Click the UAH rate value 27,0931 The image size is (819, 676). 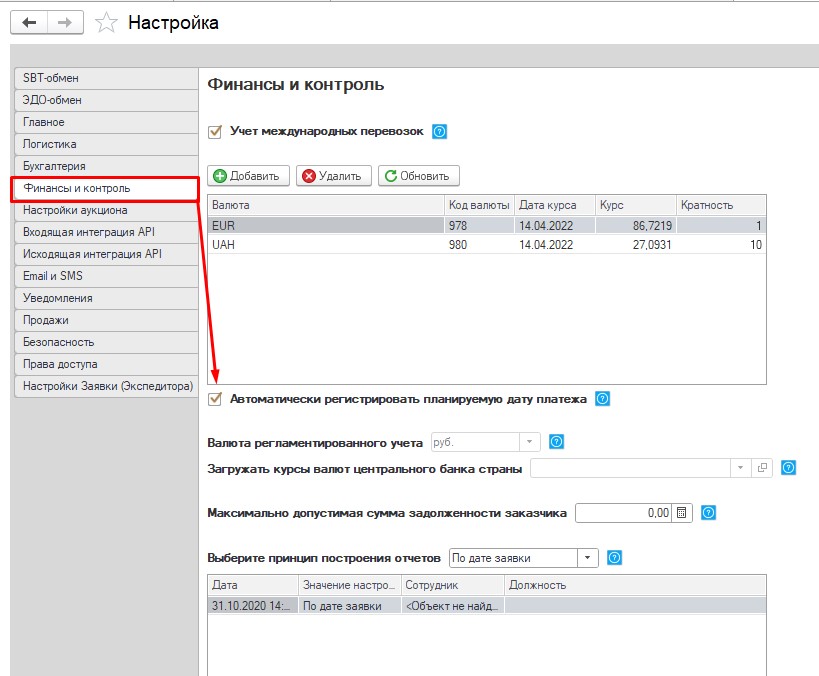point(652,244)
